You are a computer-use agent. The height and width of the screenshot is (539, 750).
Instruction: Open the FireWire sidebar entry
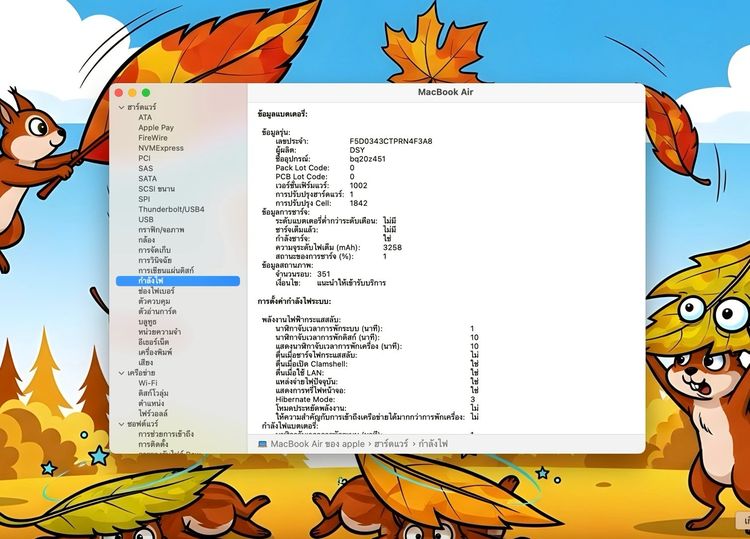click(x=153, y=138)
